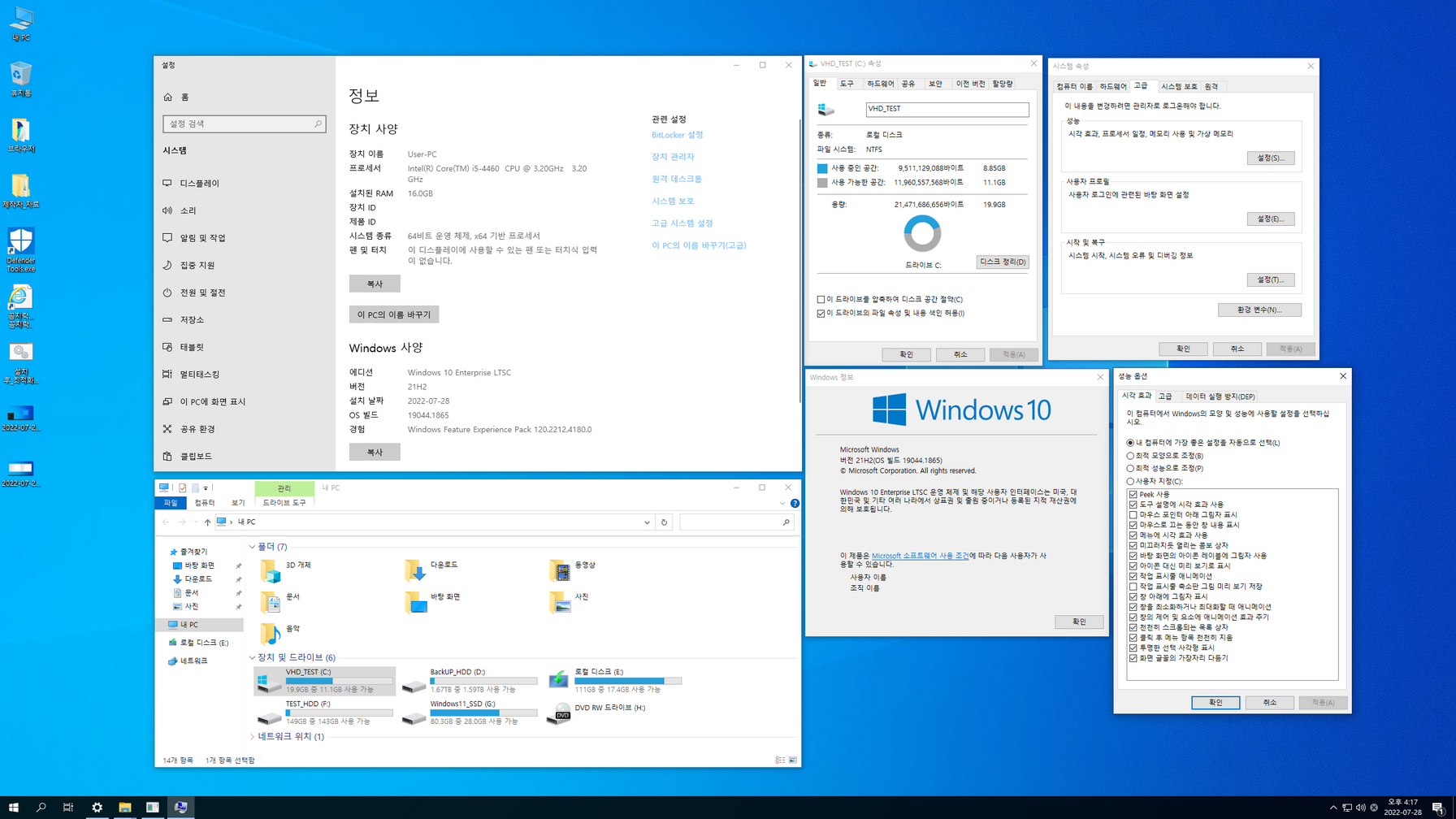Toggle 작업 표시줄 애니메이션 checkbox
The width and height of the screenshot is (1456, 819).
(1133, 576)
